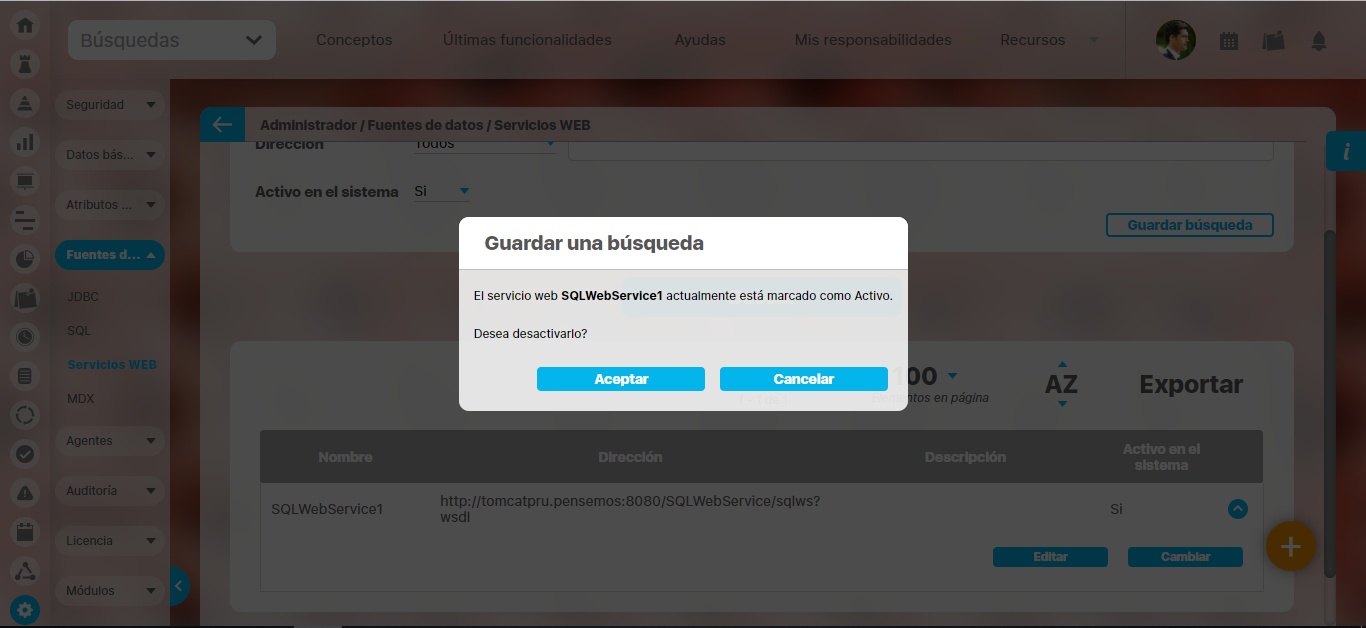Open the calendar icon in top bar
Image resolution: width=1366 pixels, height=628 pixels.
coord(1229,41)
